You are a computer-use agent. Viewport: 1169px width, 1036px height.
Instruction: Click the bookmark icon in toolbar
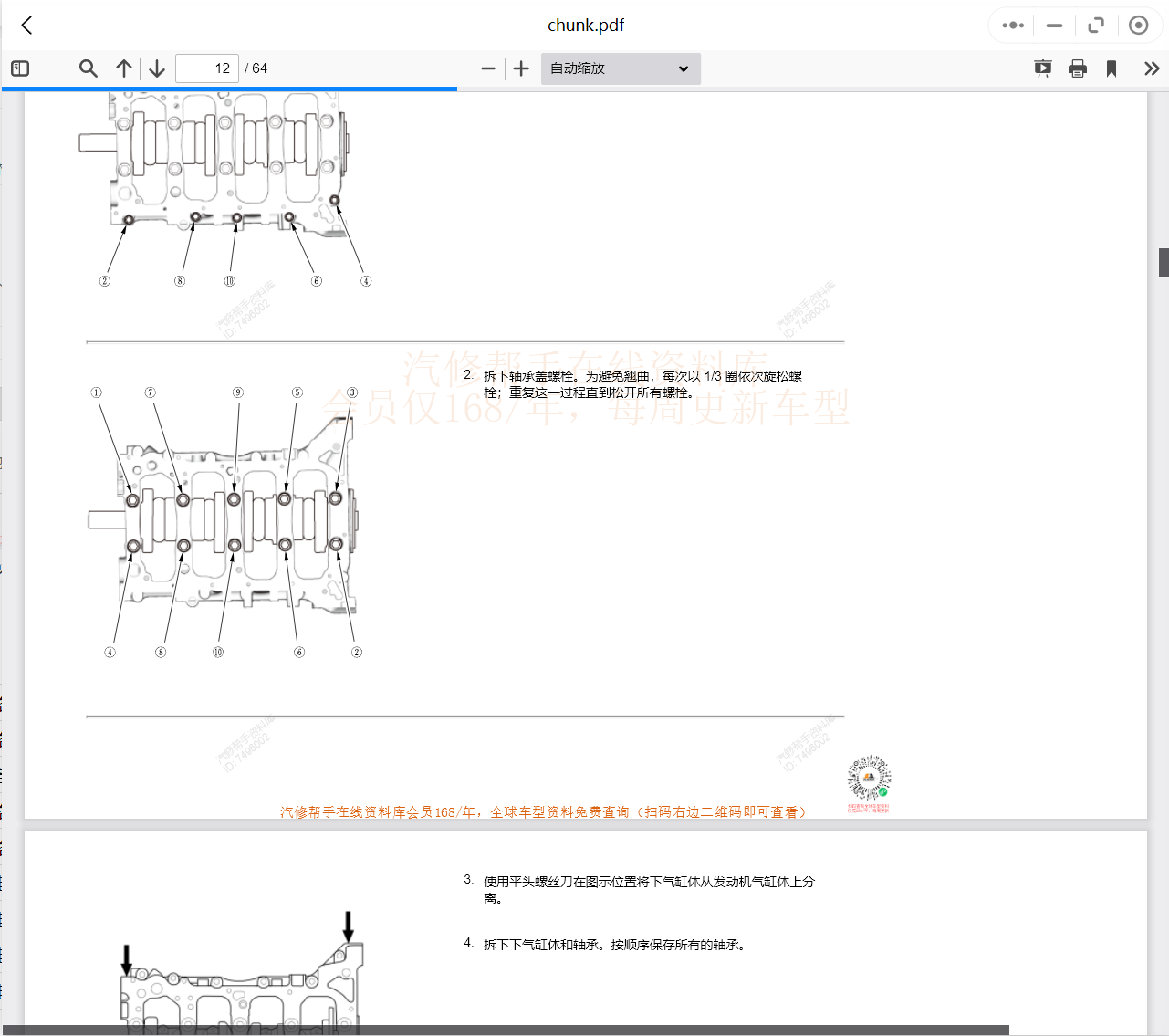tap(1112, 68)
